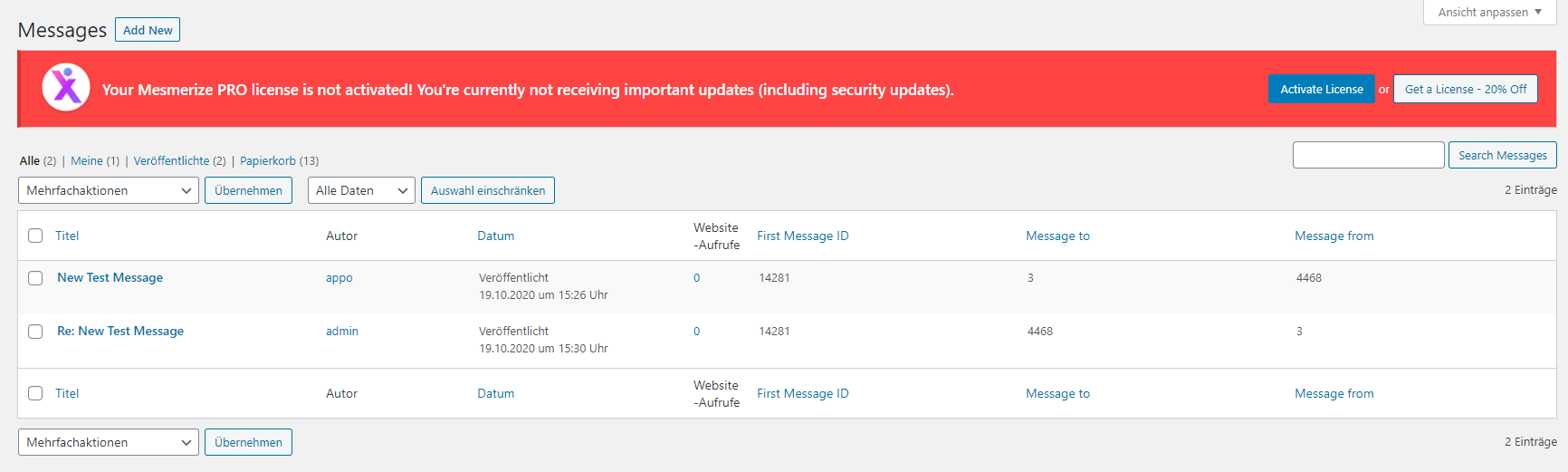Viewport: 1568px width, 472px height.
Task: Click the bottom 2 Einträge count
Action: (x=1531, y=441)
